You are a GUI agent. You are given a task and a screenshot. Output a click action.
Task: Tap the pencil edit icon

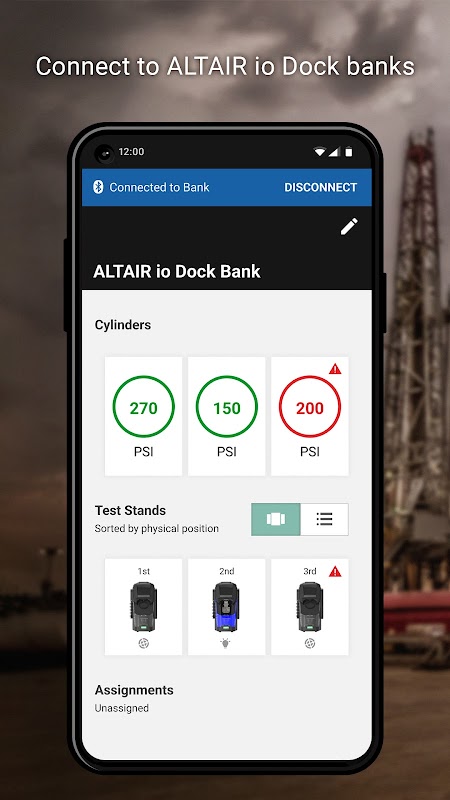click(349, 227)
